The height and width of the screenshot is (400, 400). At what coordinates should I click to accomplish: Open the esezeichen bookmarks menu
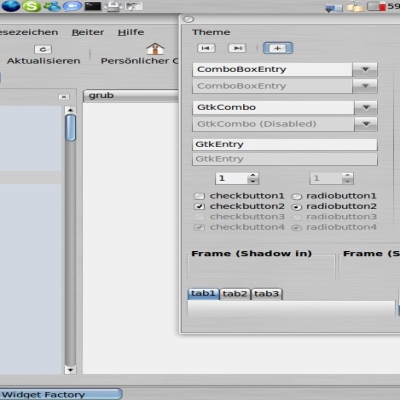pyautogui.click(x=29, y=32)
